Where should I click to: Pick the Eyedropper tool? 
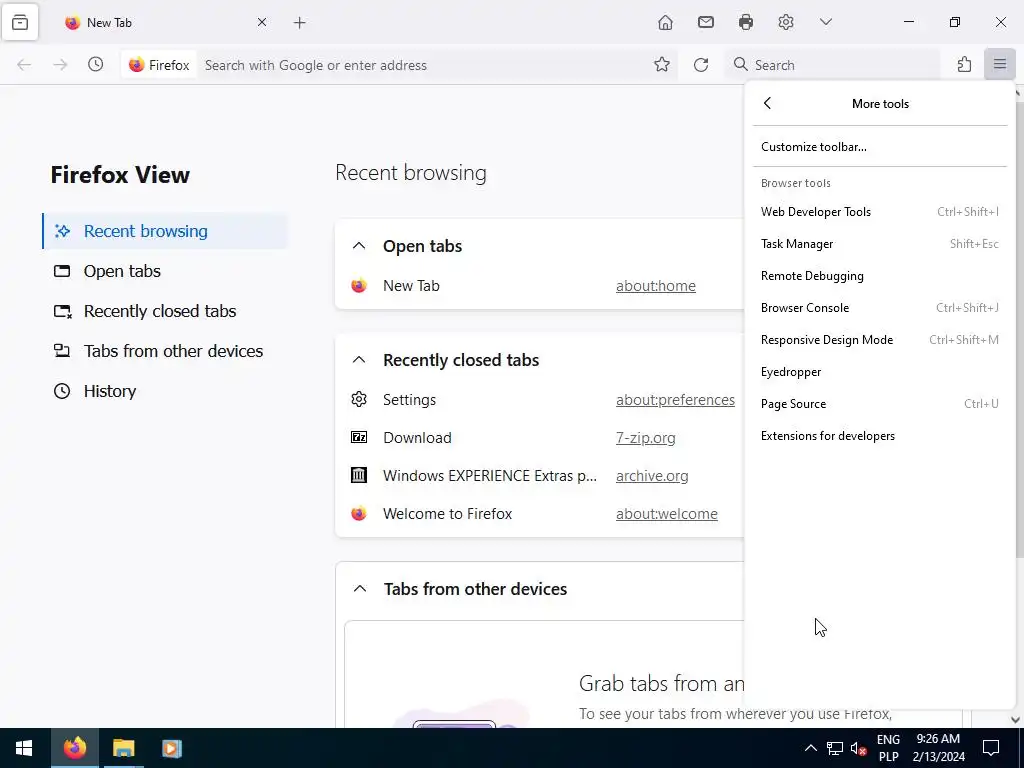[x=880, y=372]
